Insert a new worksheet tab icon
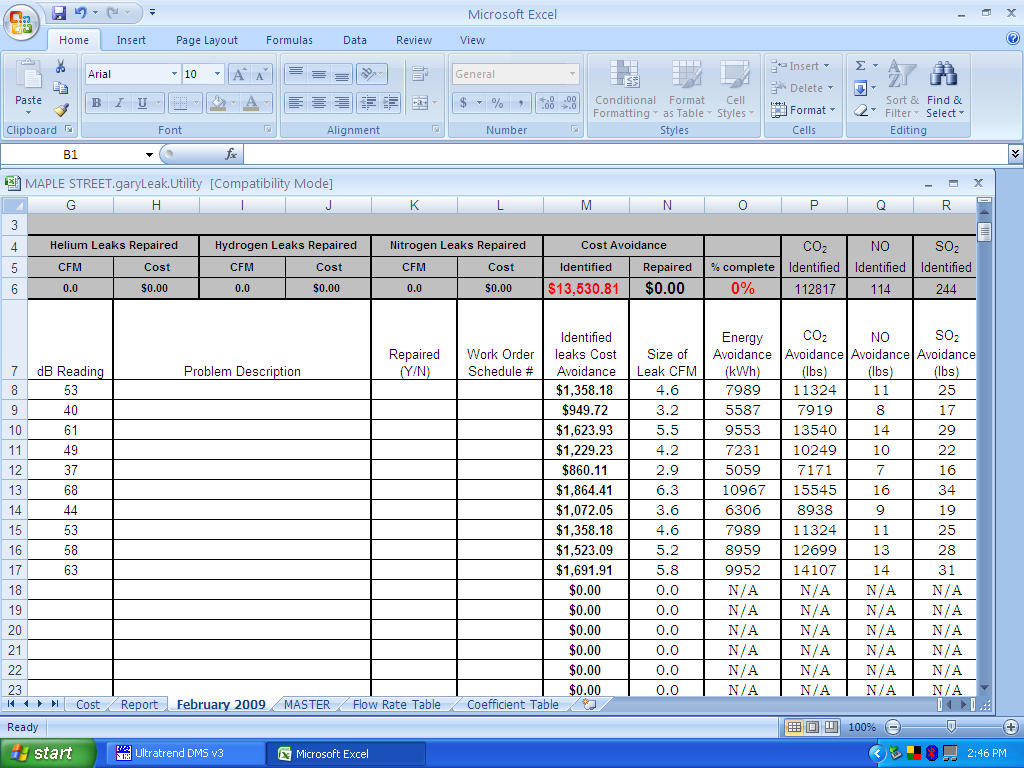This screenshot has height=768, width=1024. 589,704
